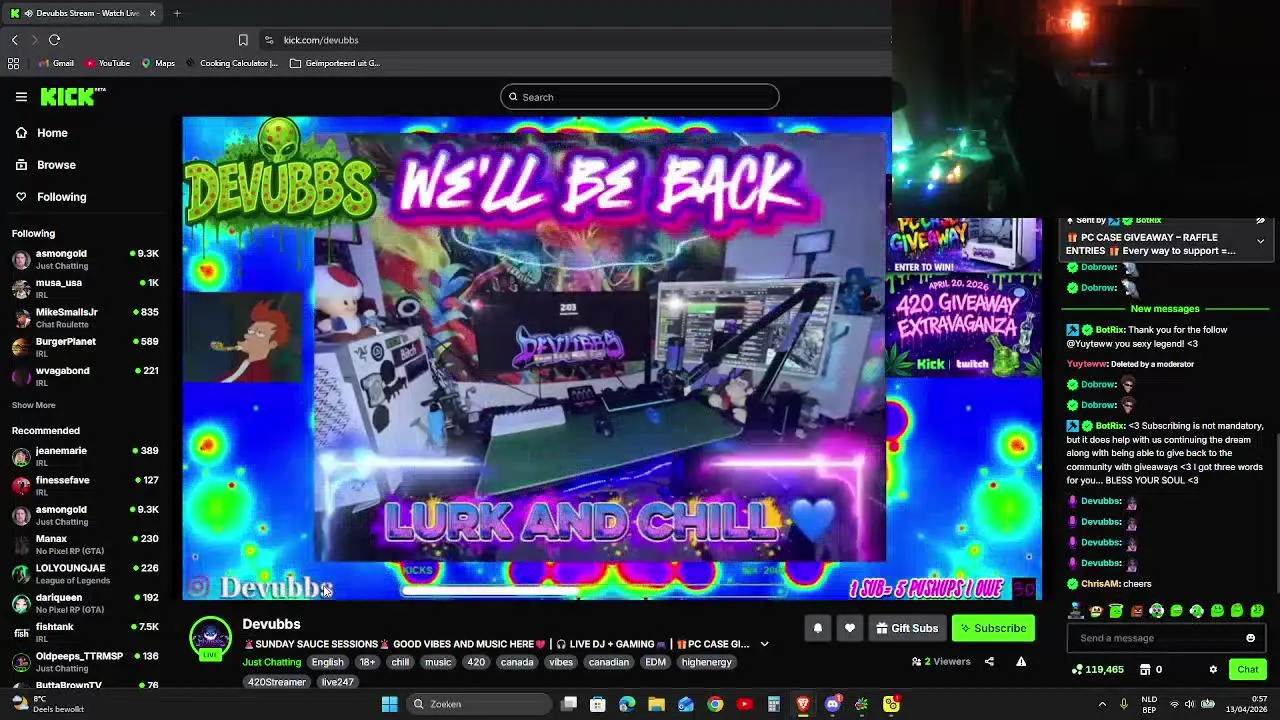1280x720 pixels.
Task: Open the Maps bookmark
Action: pos(158,63)
